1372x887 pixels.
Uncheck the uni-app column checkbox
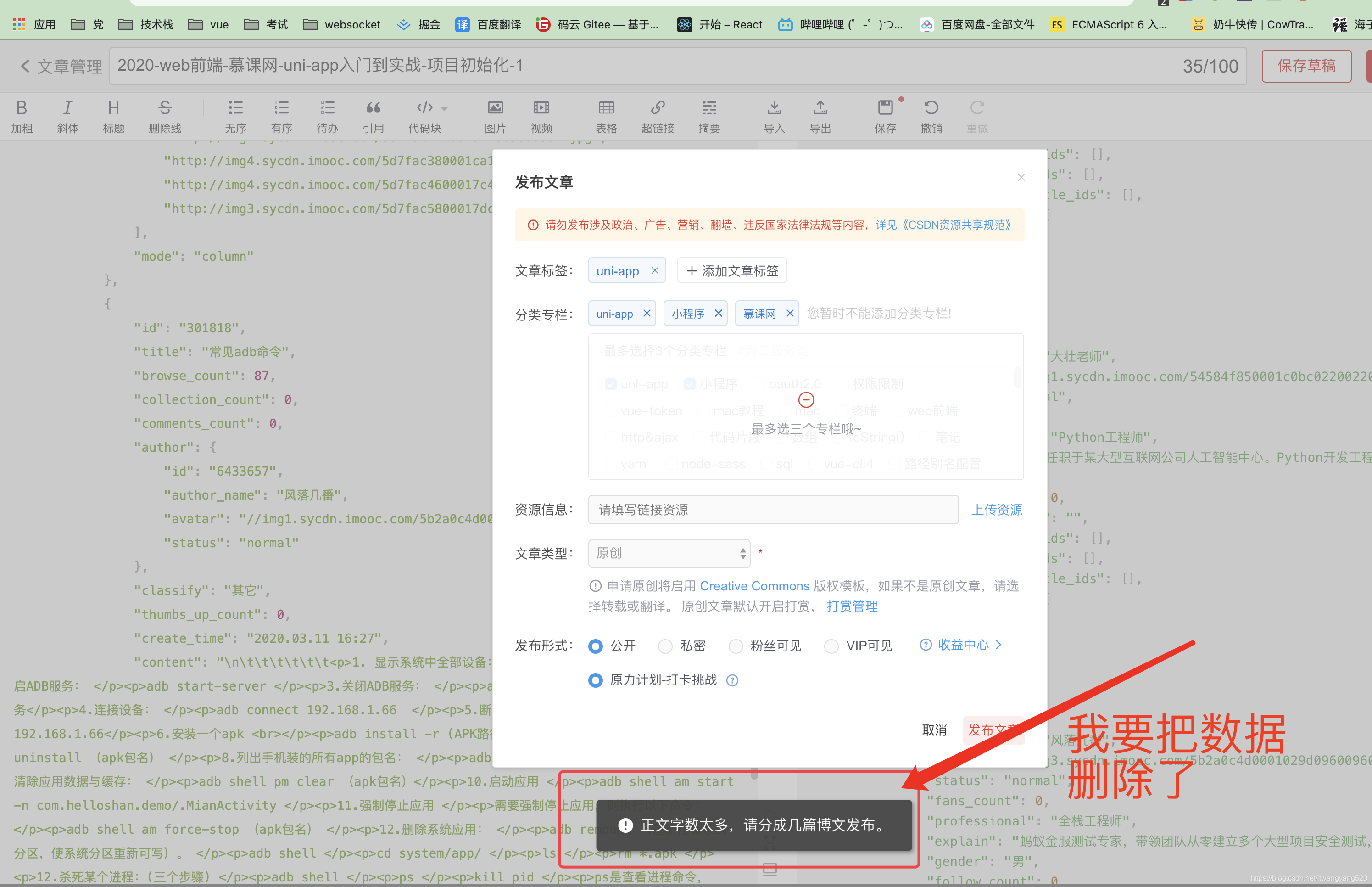coord(611,384)
